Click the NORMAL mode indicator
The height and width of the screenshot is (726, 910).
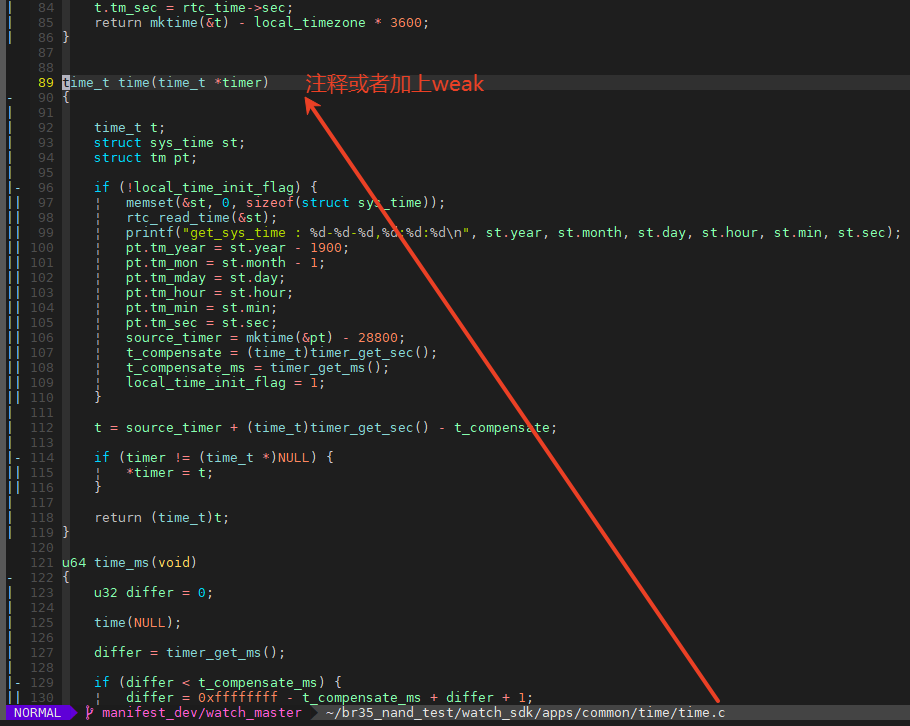click(38, 713)
